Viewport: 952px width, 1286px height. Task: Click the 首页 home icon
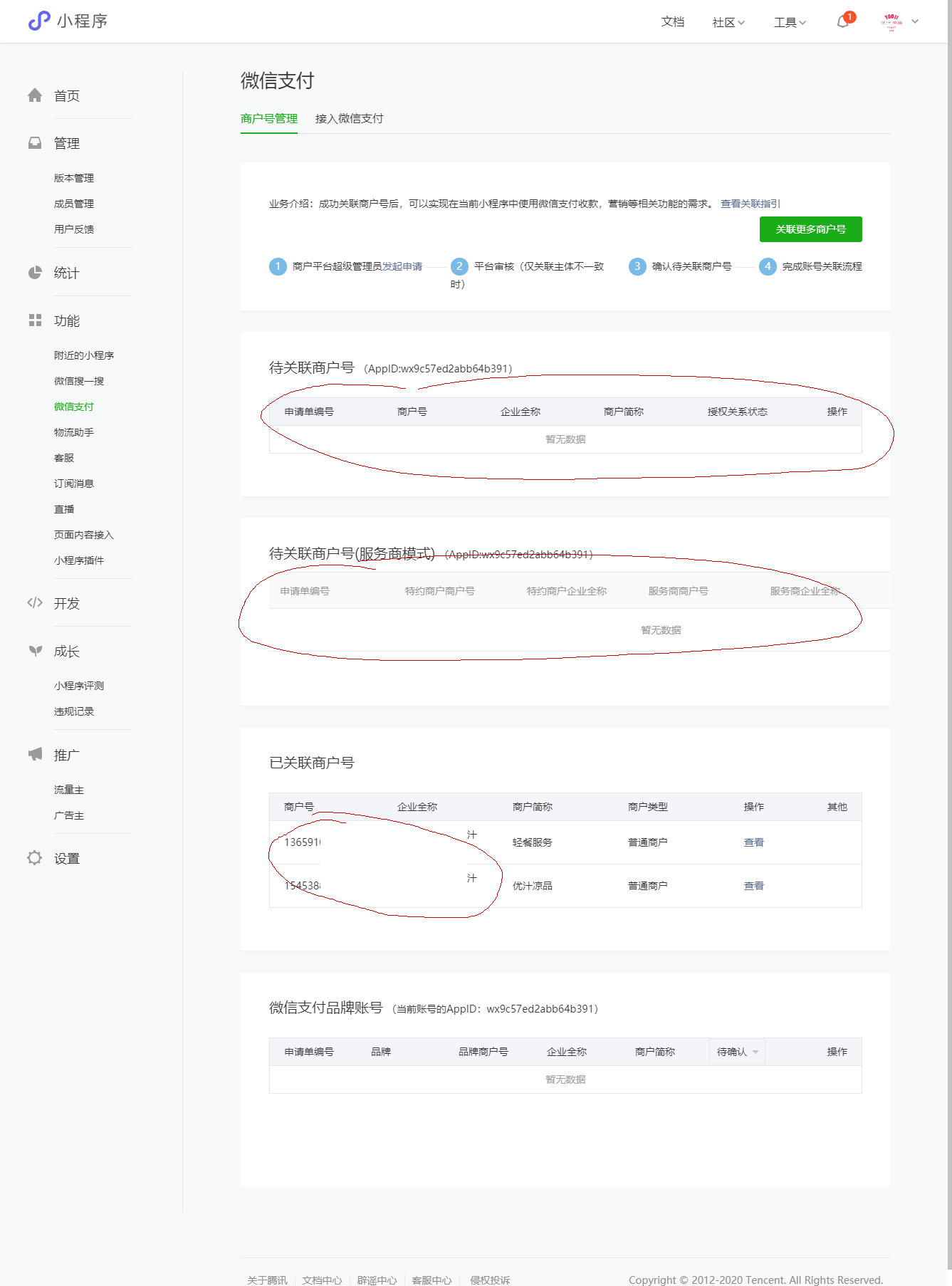pos(35,95)
